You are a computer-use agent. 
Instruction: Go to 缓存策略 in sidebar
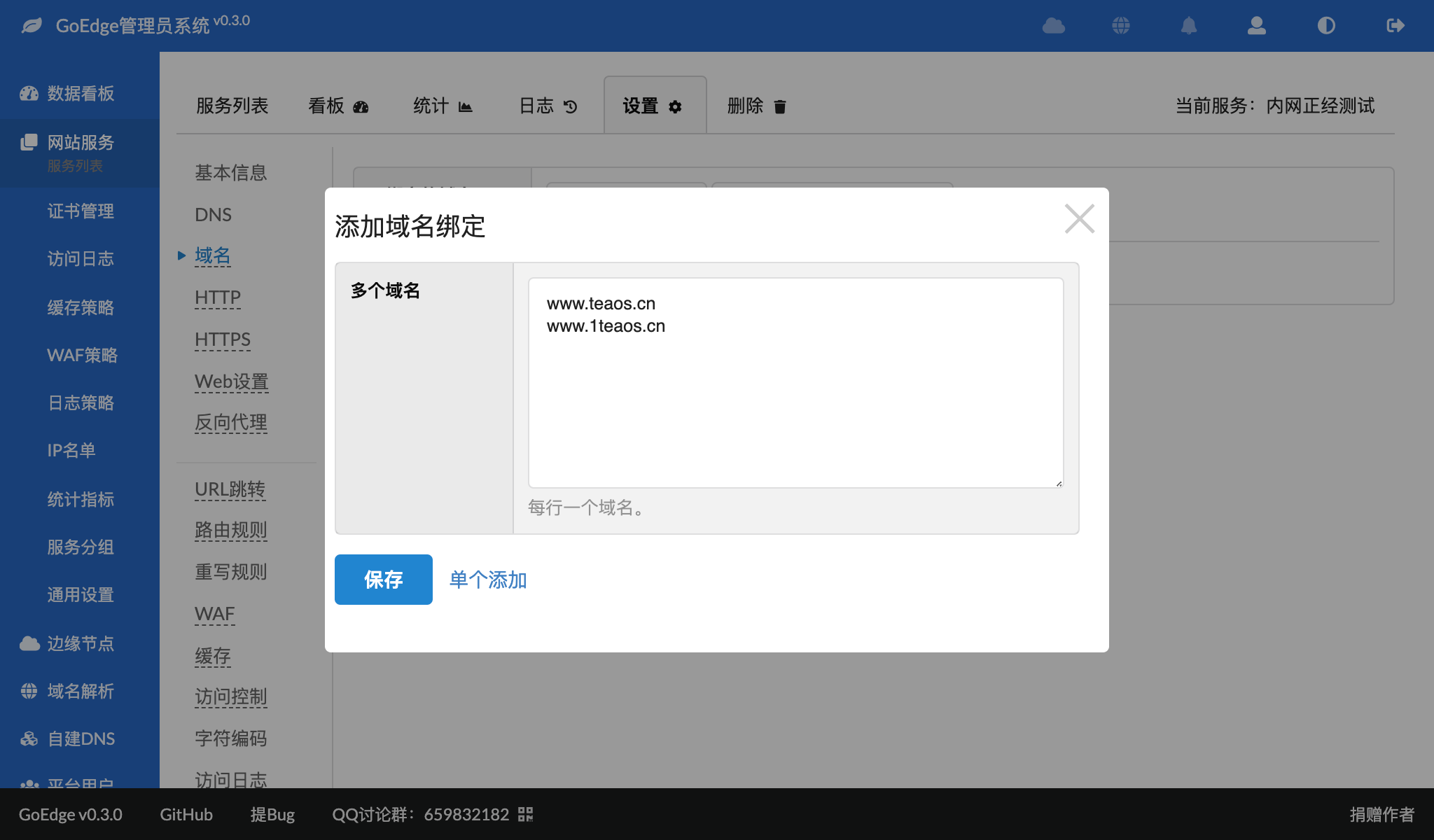(81, 308)
